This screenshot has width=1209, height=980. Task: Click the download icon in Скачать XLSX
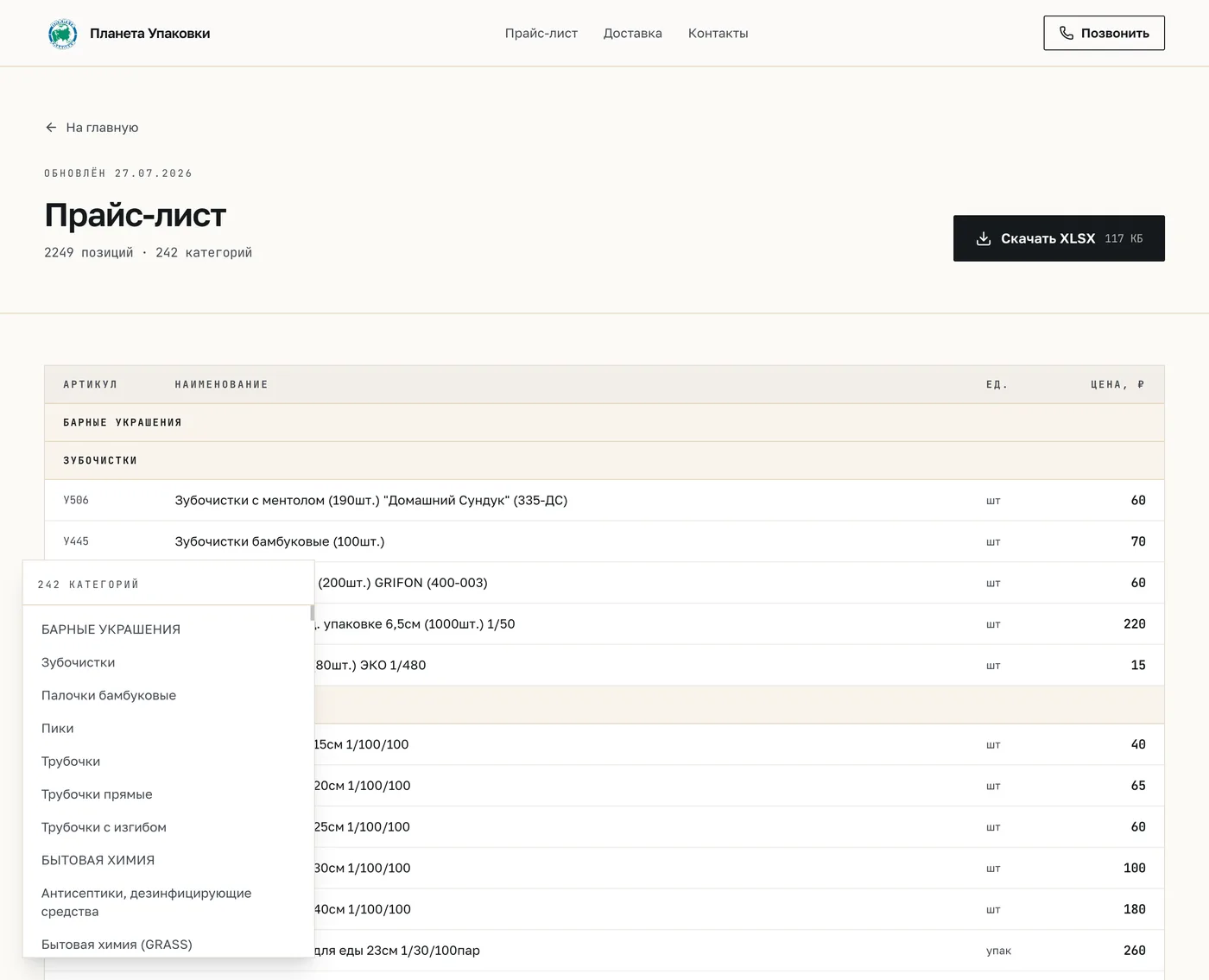pos(984,238)
